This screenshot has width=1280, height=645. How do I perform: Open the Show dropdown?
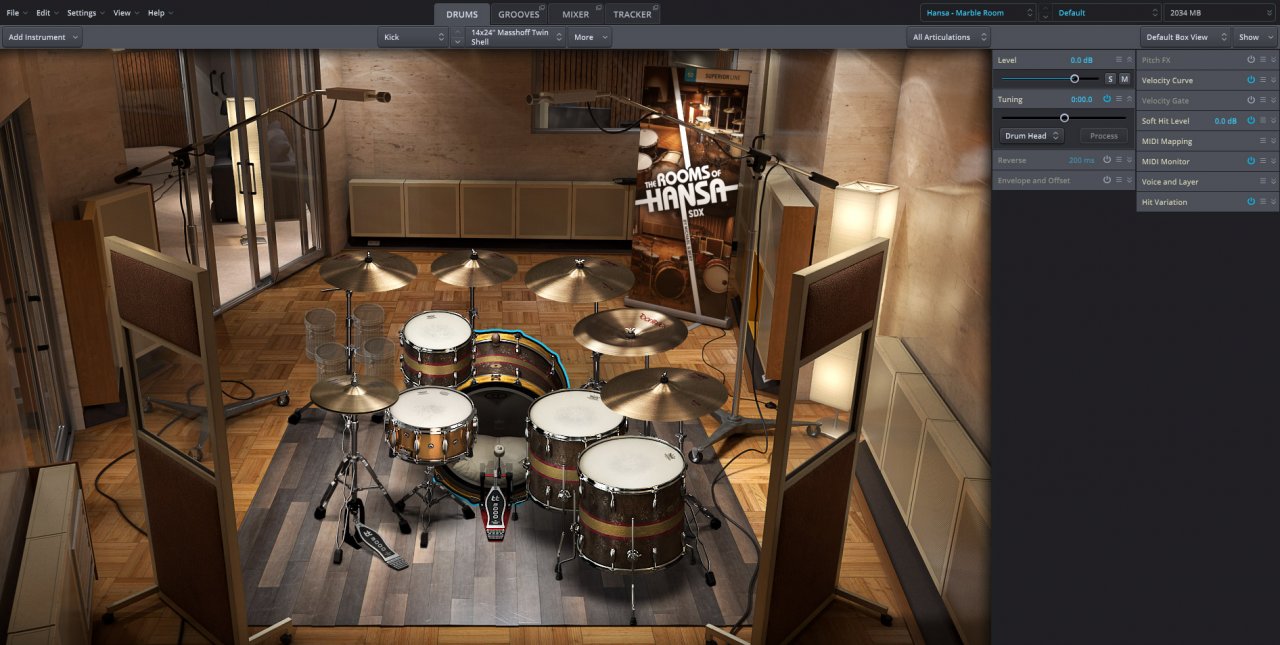point(1255,37)
